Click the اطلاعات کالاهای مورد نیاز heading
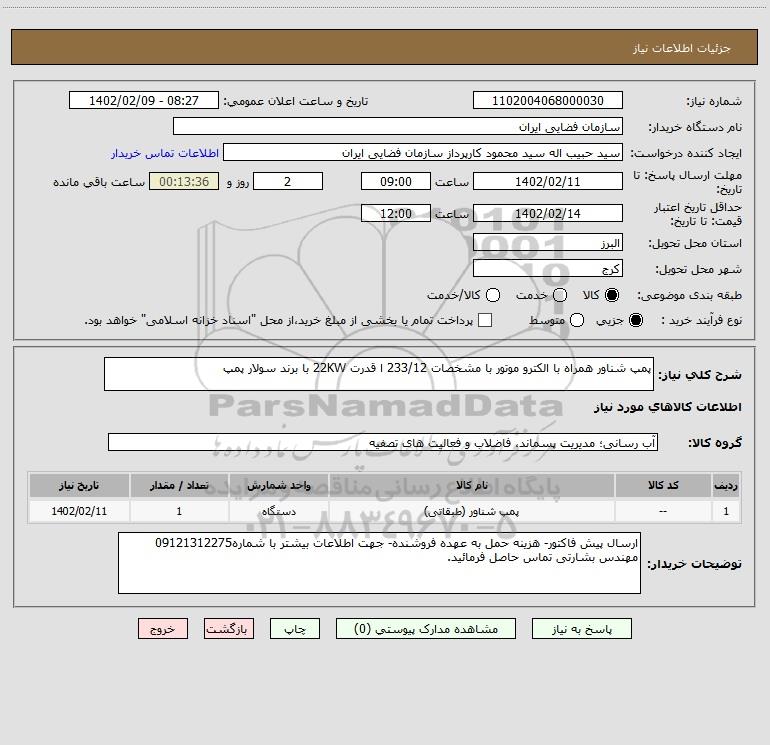 click(667, 407)
